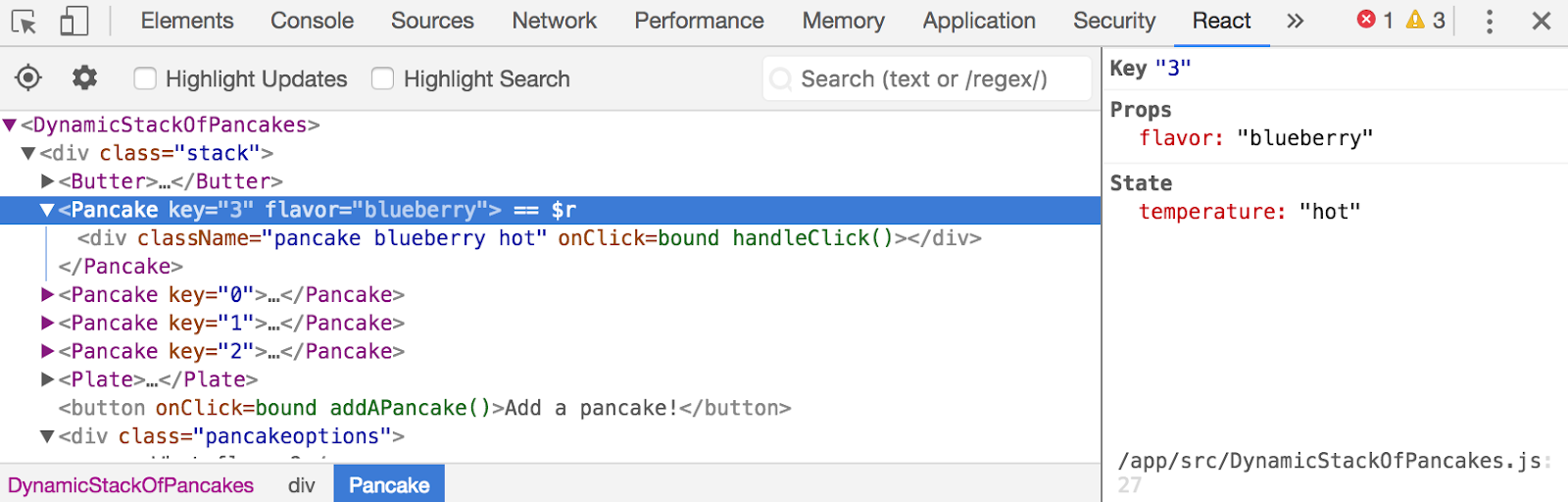This screenshot has height=502, width=1568.
Task: Enable the Highlight Updates checkbox
Action: 145,78
